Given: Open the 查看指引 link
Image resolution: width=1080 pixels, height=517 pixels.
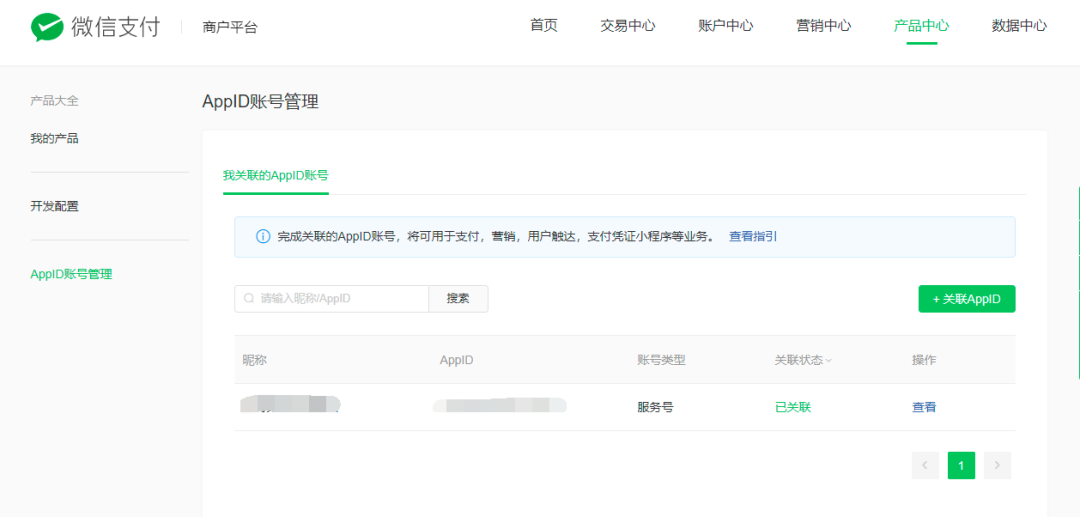Looking at the screenshot, I should 754,237.
